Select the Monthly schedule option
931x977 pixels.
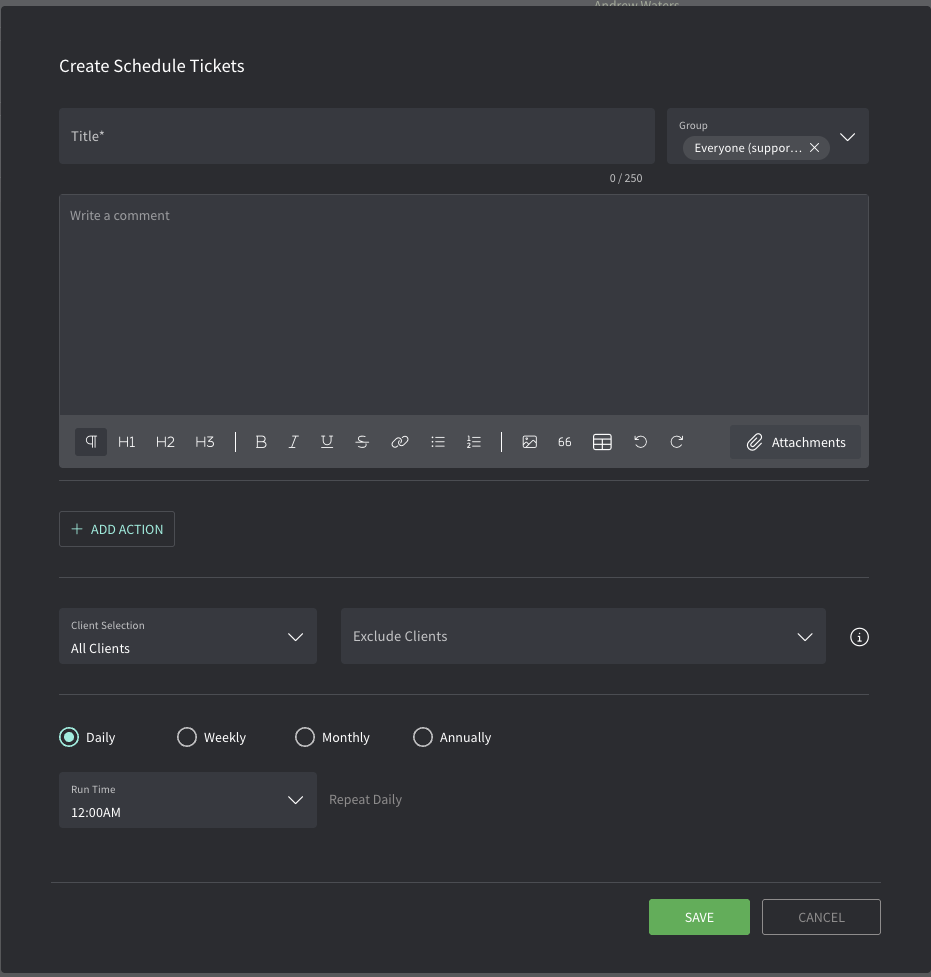pos(305,737)
